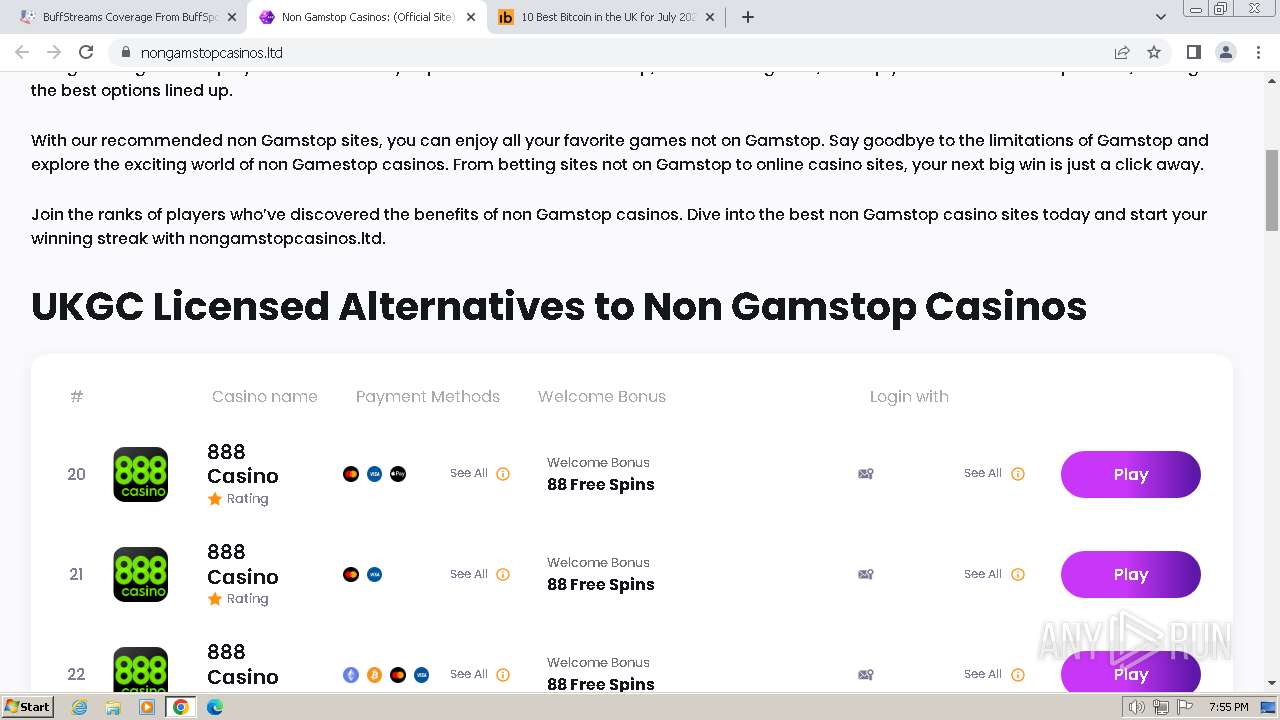The height and width of the screenshot is (720, 1280).
Task: Click the volume icon in system tray
Action: pyautogui.click(x=1137, y=707)
